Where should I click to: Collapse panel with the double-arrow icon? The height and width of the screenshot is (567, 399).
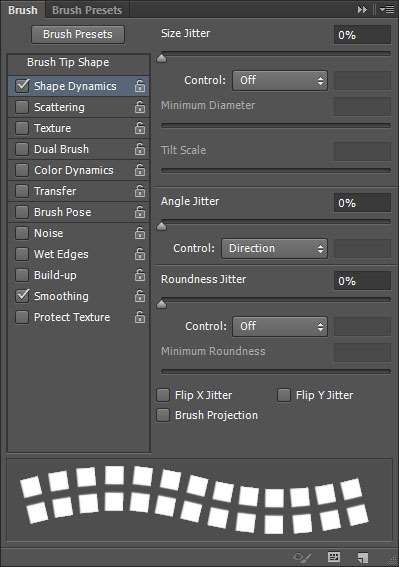tap(362, 10)
